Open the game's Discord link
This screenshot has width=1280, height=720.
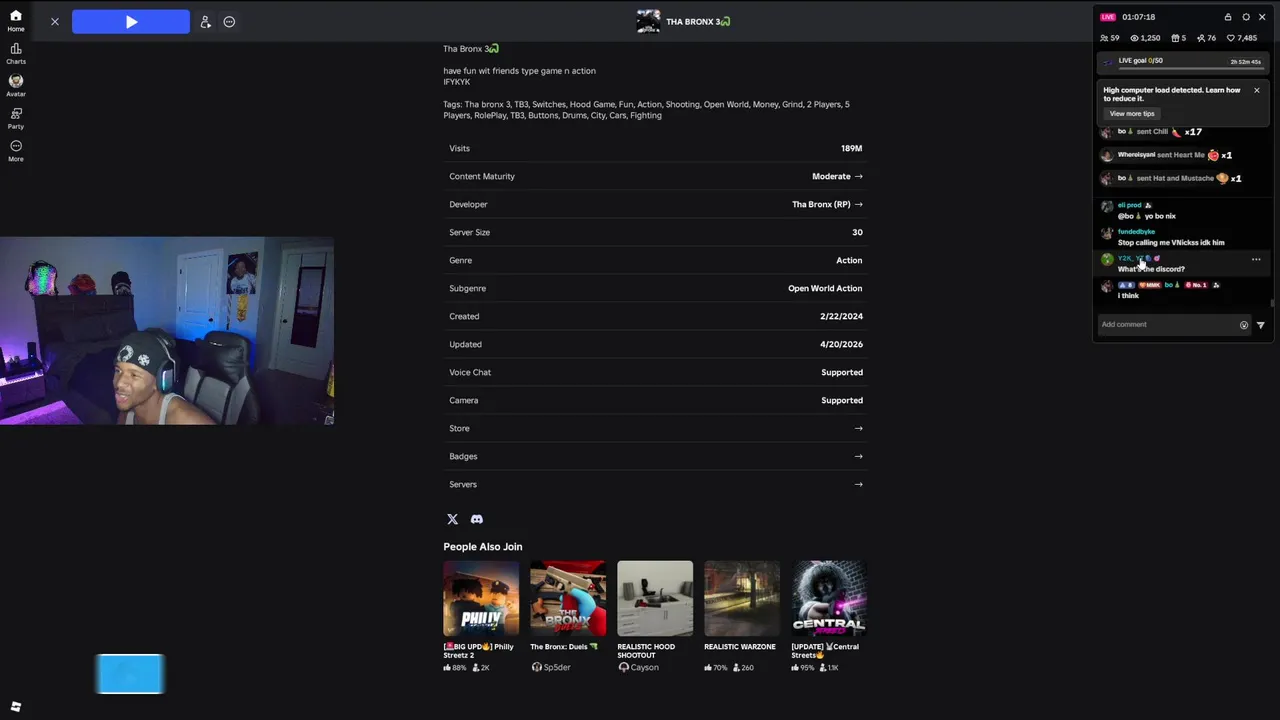477,519
